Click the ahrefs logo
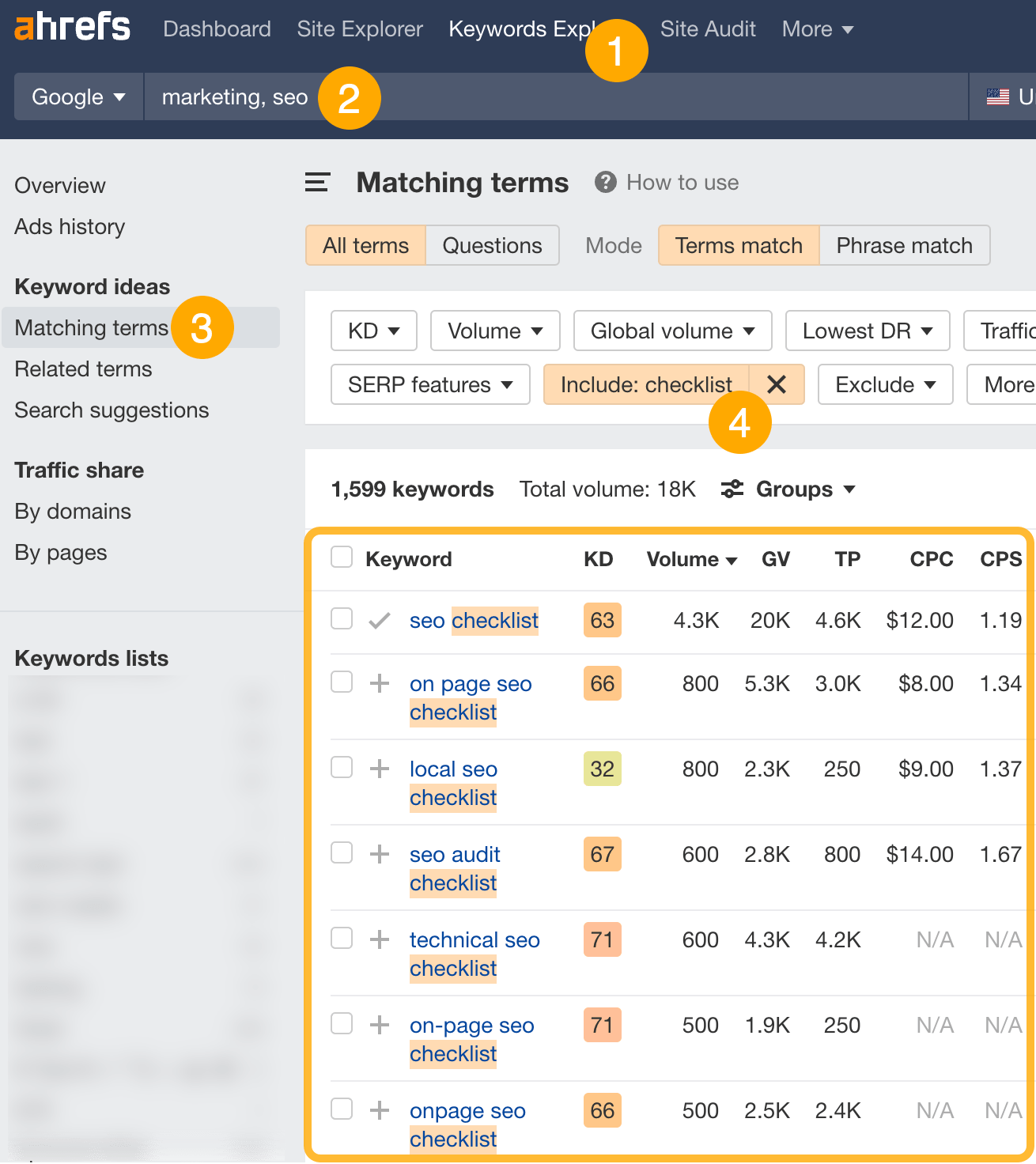 pyautogui.click(x=72, y=27)
